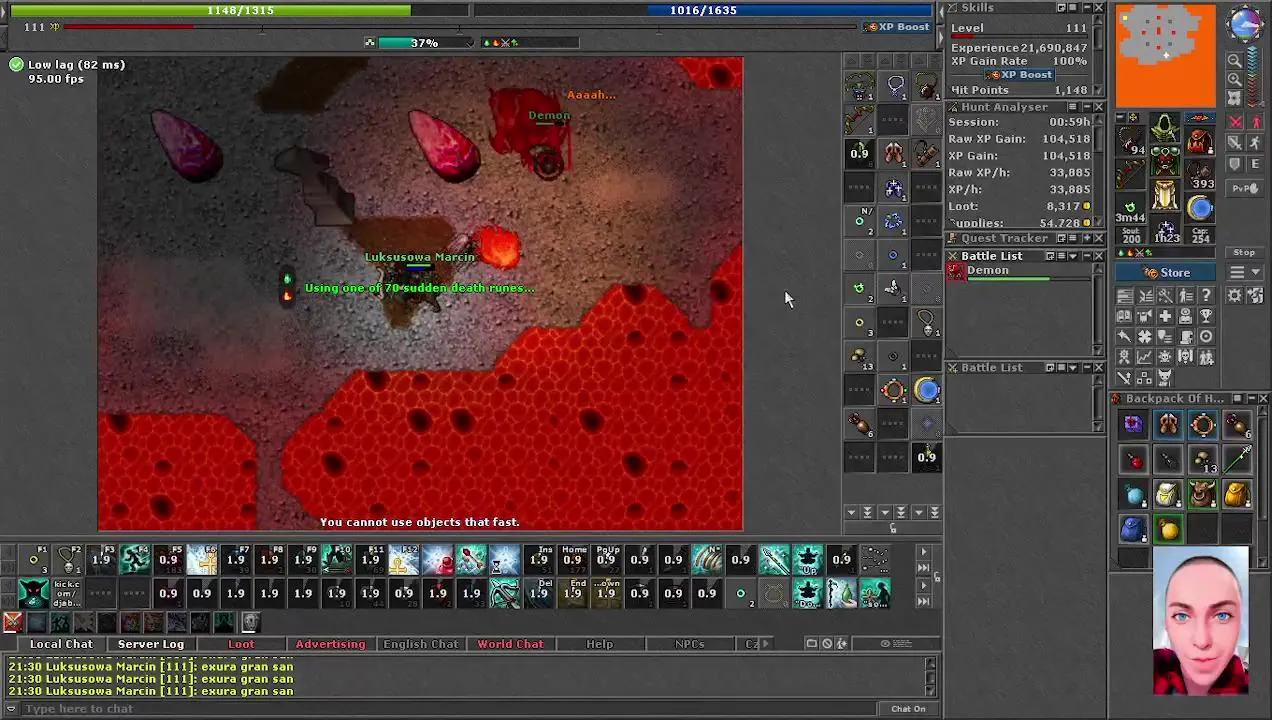Click the mana bar showing 1016/1635
1272x720 pixels.
[x=704, y=10]
